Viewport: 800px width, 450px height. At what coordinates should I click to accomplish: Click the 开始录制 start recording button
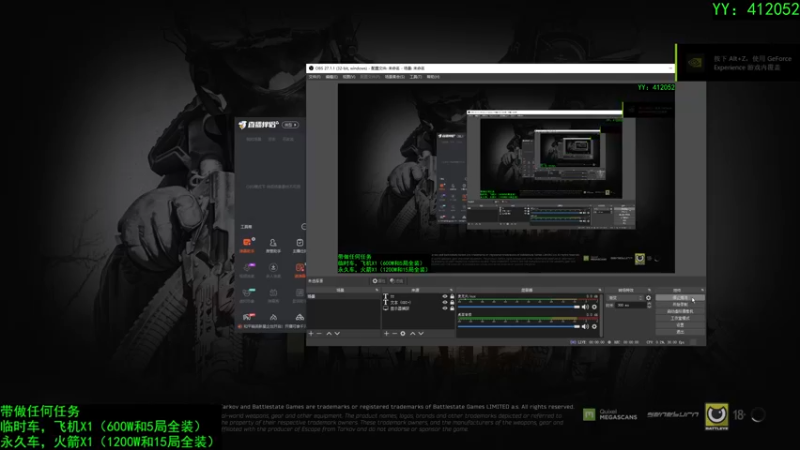click(x=680, y=304)
